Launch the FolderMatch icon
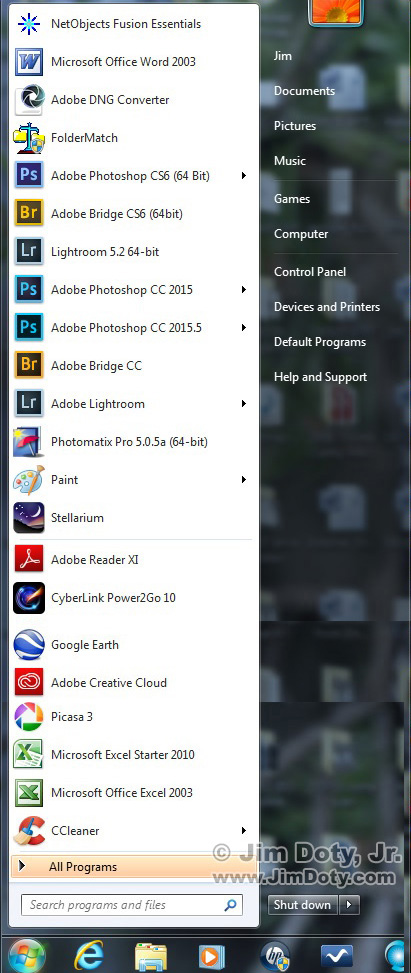The width and height of the screenshot is (411, 973). click(29, 138)
